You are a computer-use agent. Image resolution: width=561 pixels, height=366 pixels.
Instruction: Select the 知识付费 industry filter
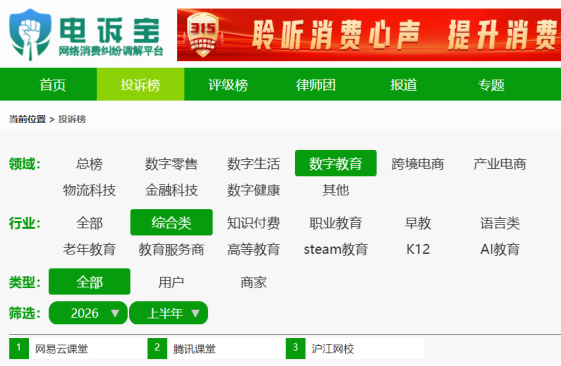coord(253,223)
